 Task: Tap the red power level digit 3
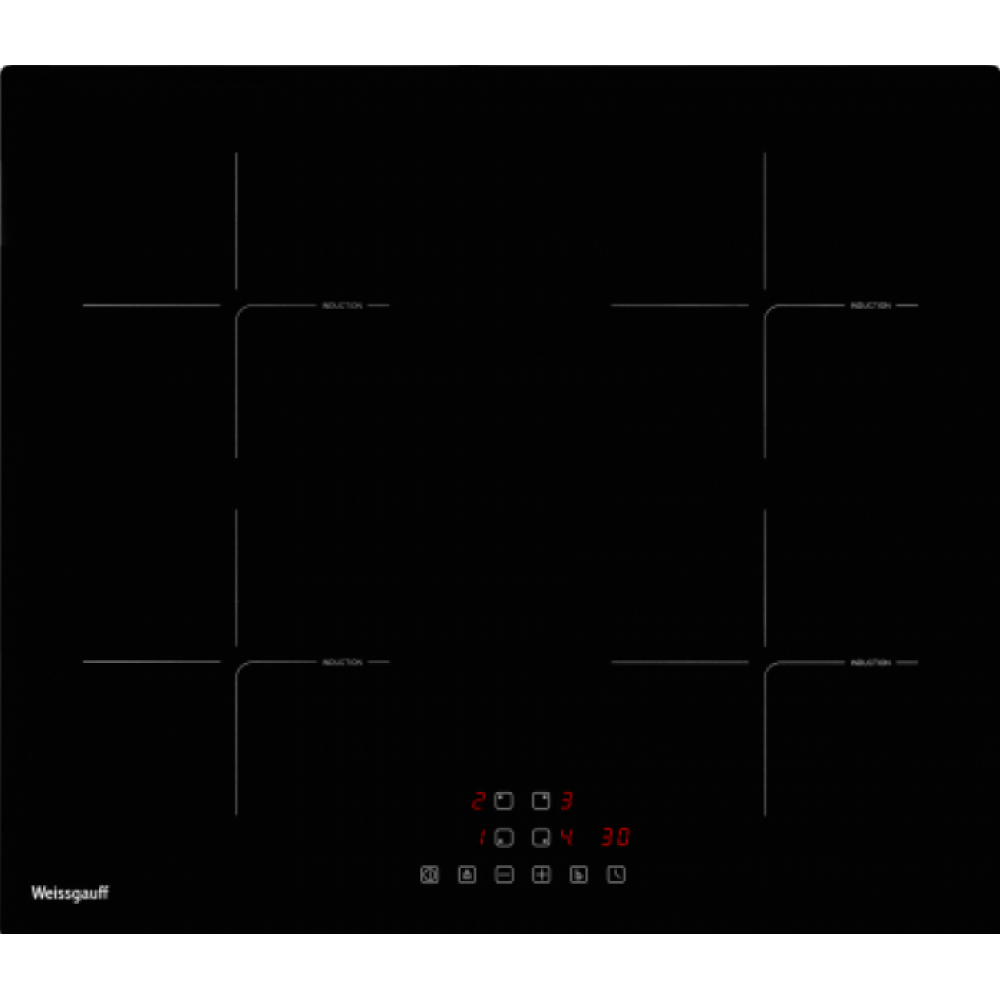click(x=567, y=800)
